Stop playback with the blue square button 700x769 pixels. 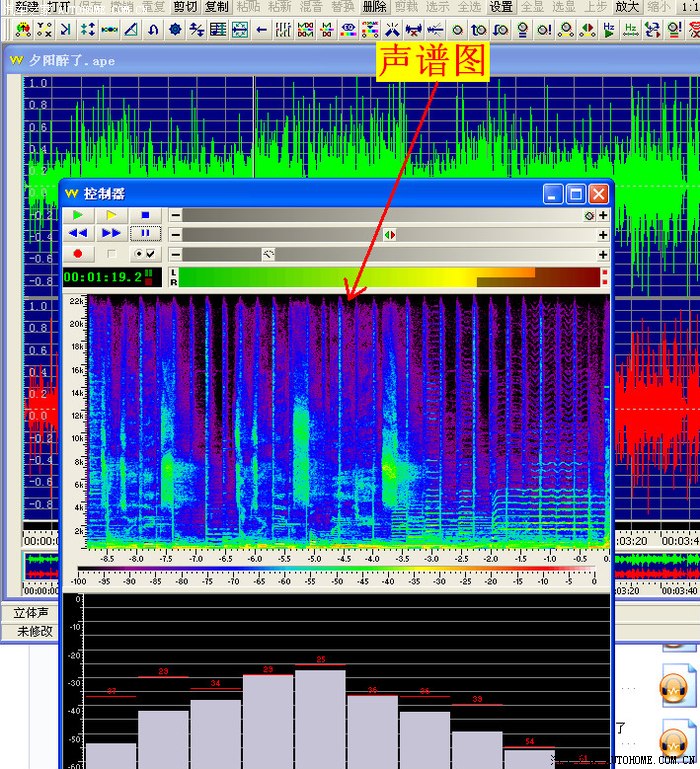pos(144,215)
